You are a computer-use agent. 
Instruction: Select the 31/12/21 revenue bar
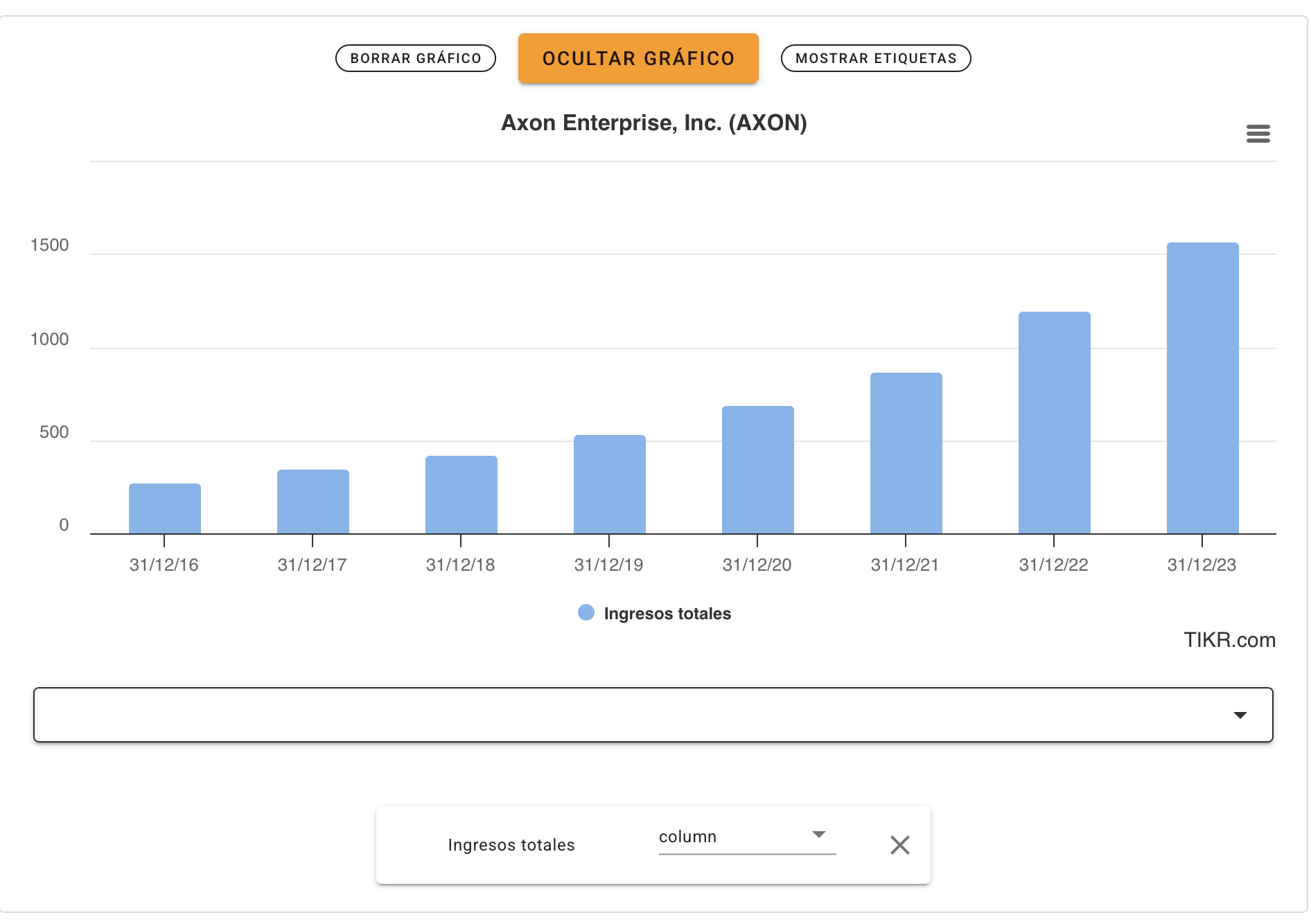[x=906, y=453]
